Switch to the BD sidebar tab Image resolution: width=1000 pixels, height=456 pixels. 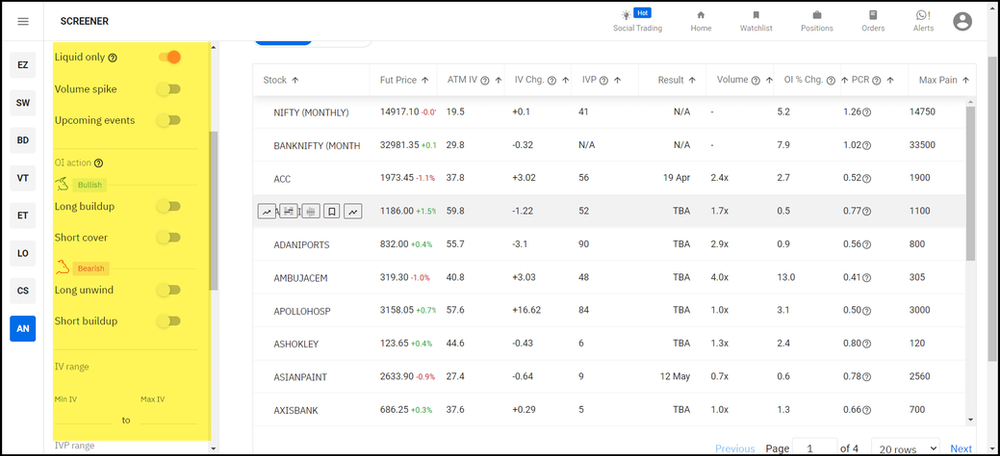pos(22,140)
